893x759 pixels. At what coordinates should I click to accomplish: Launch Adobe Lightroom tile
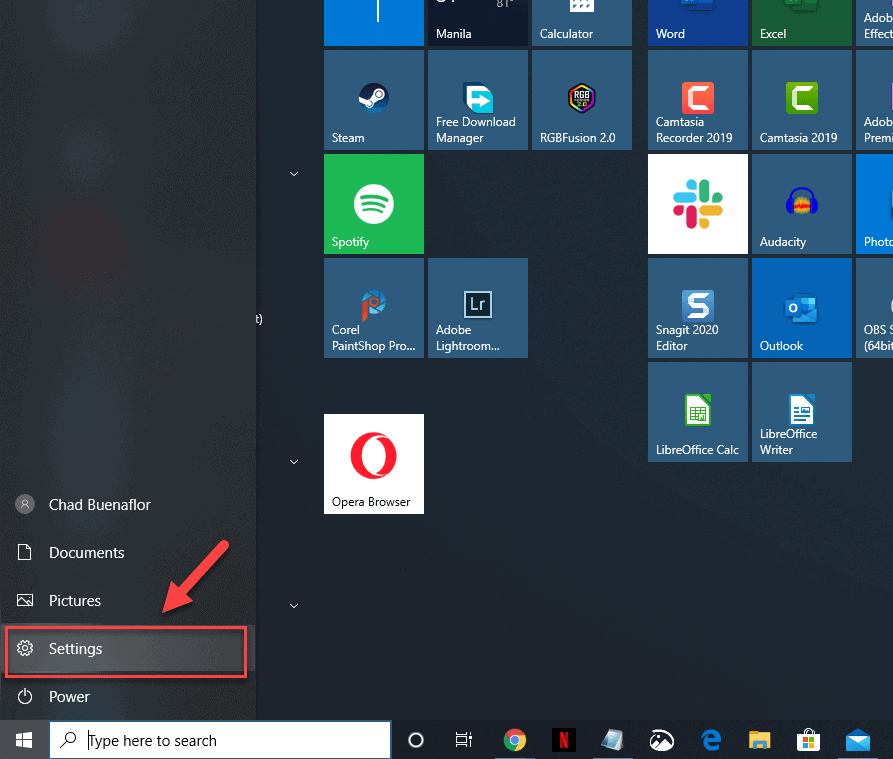coord(478,308)
